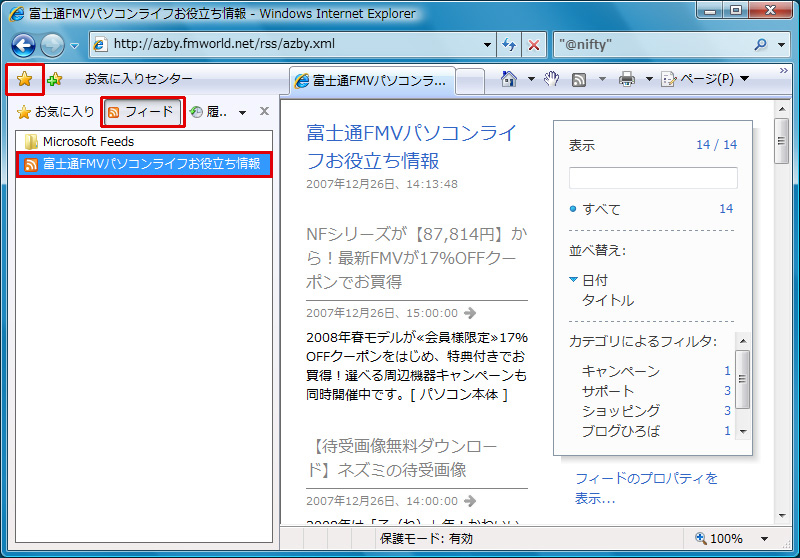Click the Forward navigation arrow
This screenshot has width=800, height=558.
(52, 45)
